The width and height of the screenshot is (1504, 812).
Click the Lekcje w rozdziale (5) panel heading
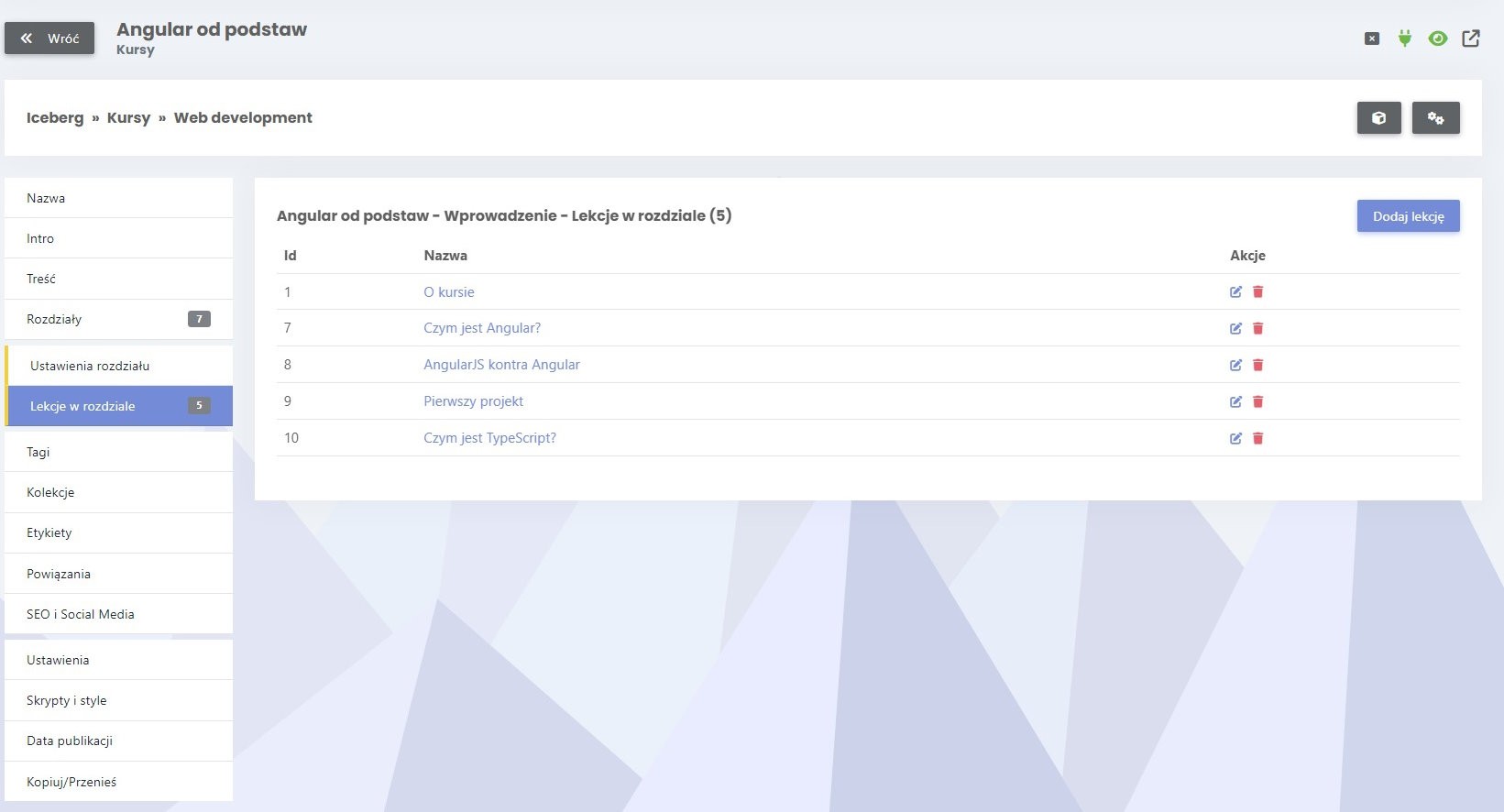(504, 216)
